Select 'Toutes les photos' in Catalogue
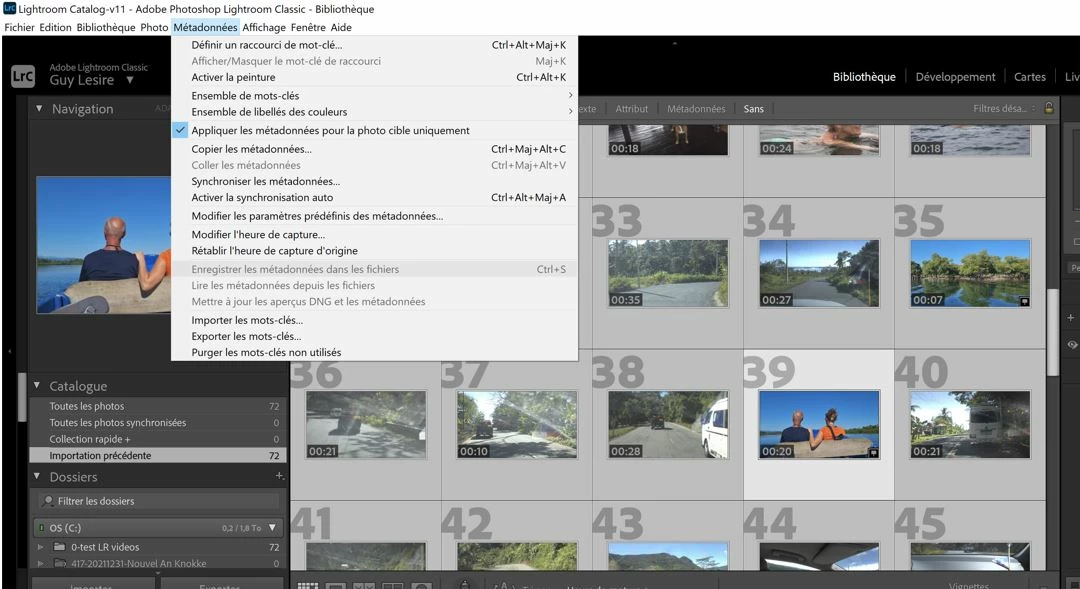The width and height of the screenshot is (1080, 589). coord(158,406)
